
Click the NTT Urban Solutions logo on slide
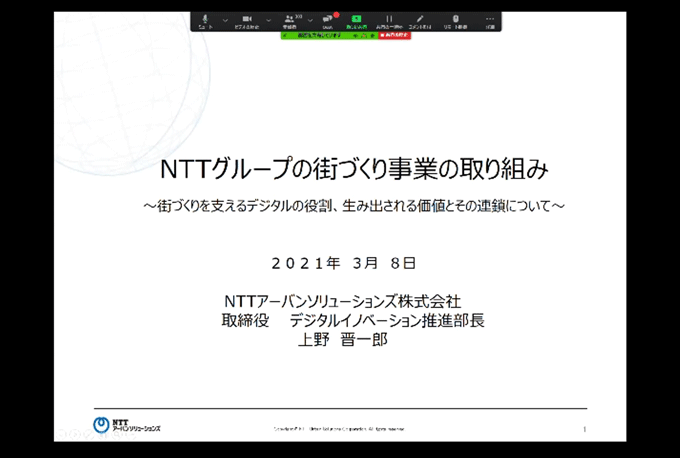[x=127, y=425]
